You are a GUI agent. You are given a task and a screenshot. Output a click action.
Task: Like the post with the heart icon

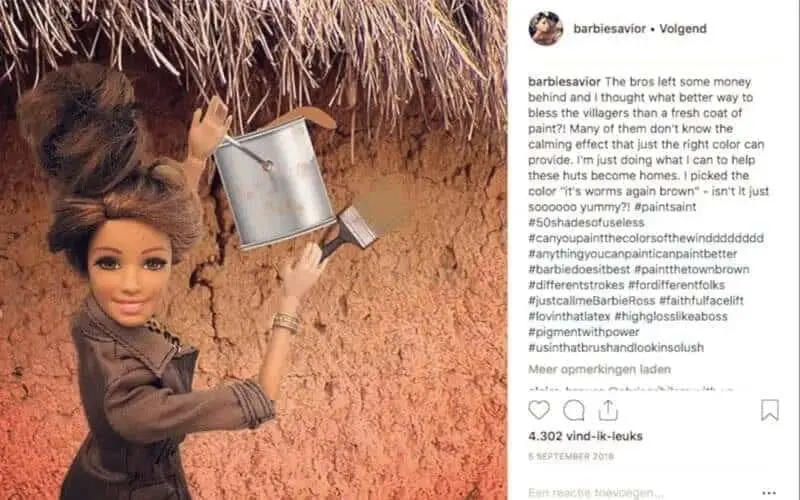[x=539, y=410]
